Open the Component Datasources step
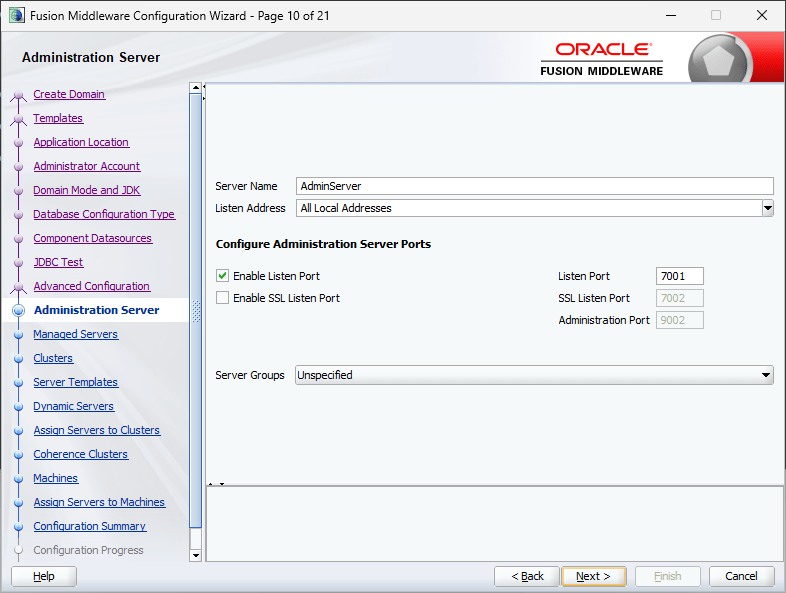Image resolution: width=786 pixels, height=593 pixels. click(92, 239)
